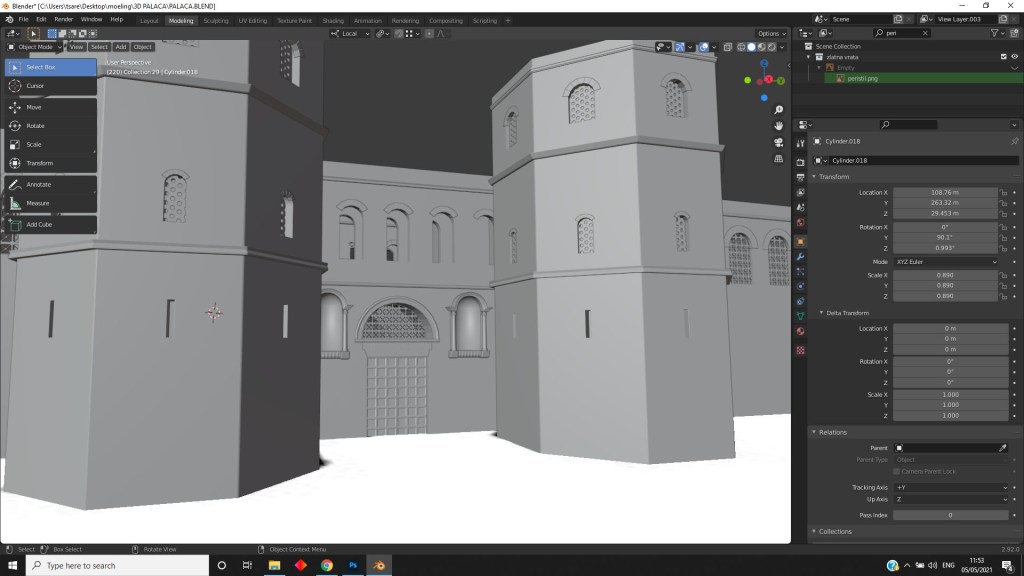
Task: Use the Parent field eyedropper
Action: click(1002, 448)
